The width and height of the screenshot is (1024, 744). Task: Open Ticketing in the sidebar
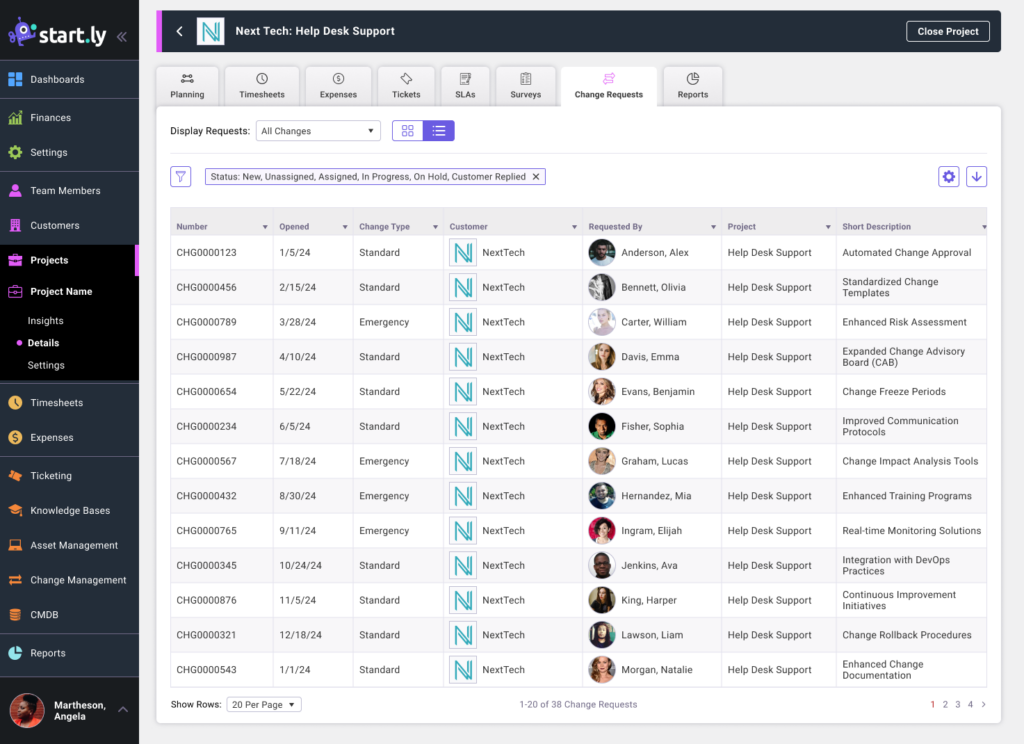point(52,475)
